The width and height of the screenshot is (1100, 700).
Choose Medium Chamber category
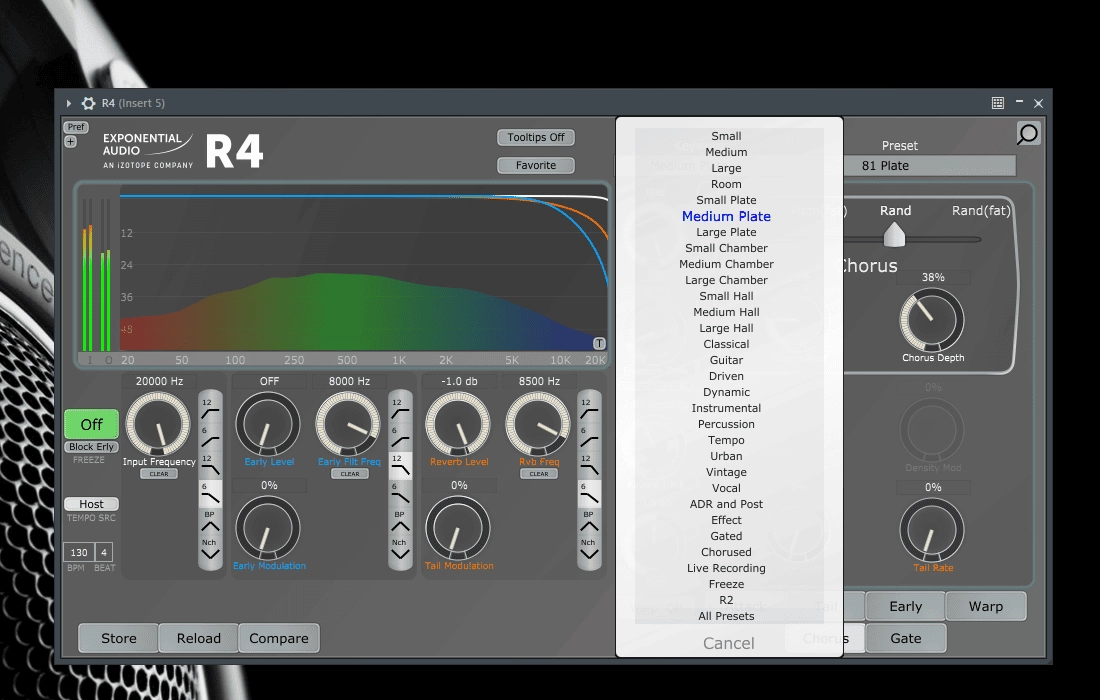pos(726,264)
